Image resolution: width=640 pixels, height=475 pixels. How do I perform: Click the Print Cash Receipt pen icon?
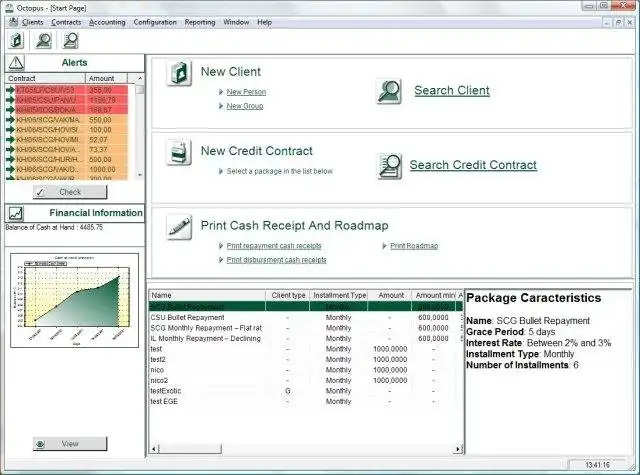pos(179,227)
